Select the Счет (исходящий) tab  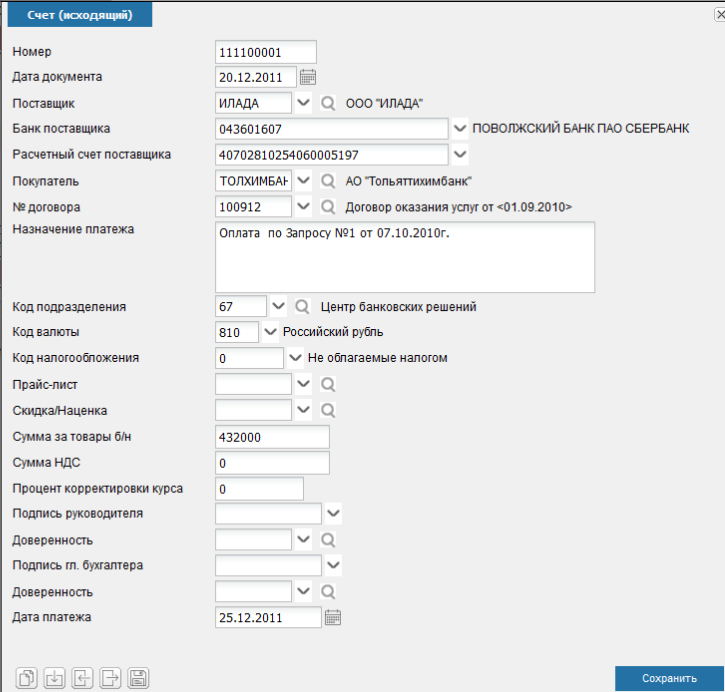click(x=80, y=15)
